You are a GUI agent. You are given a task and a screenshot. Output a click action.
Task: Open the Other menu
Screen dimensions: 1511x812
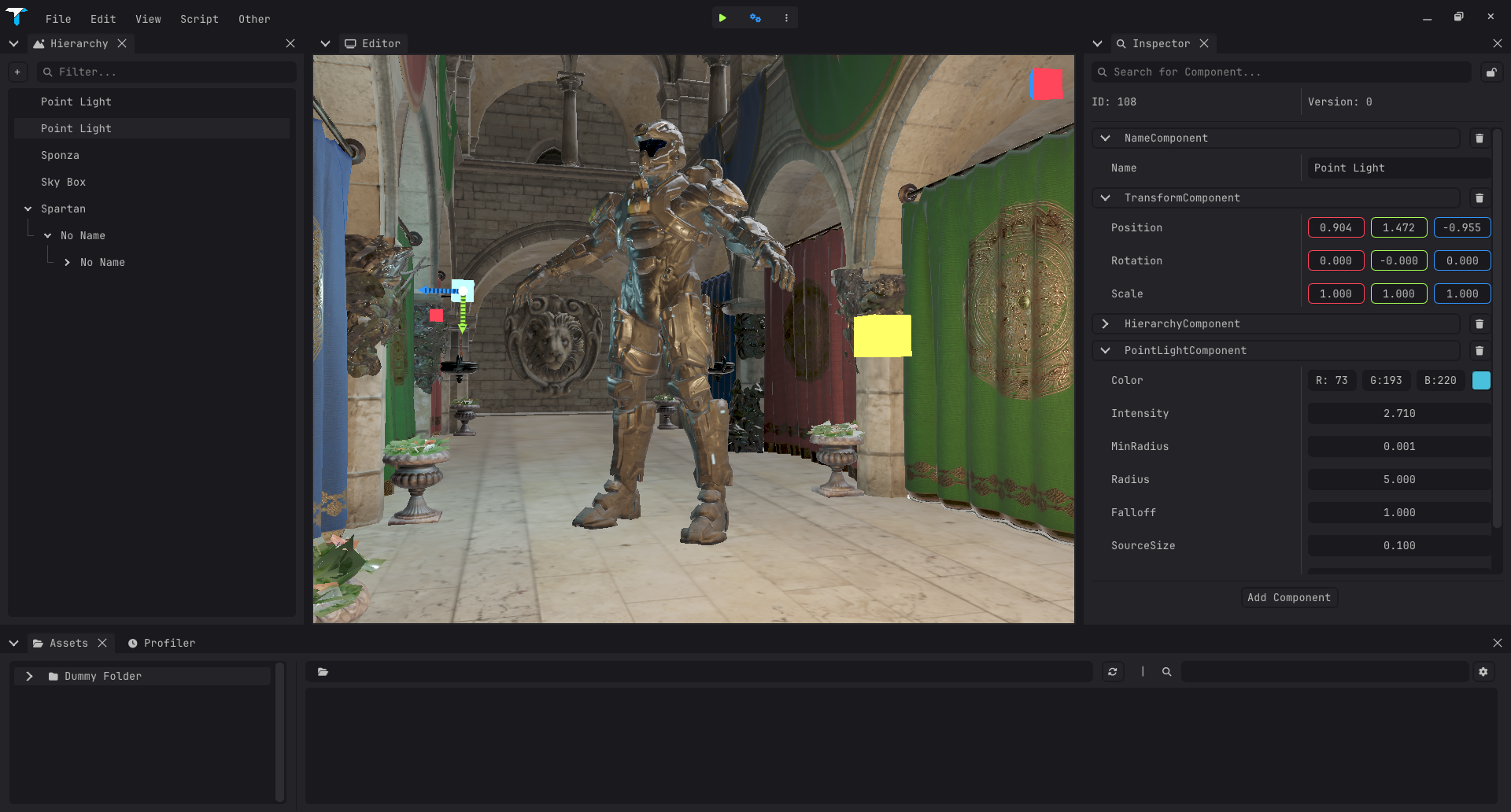[x=254, y=19]
